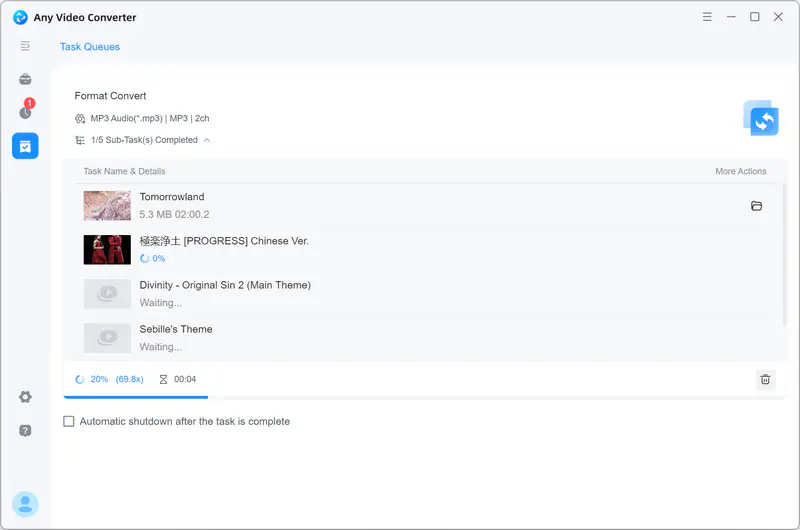Click the 0% spinner on the Chinese Ver. task

144,258
